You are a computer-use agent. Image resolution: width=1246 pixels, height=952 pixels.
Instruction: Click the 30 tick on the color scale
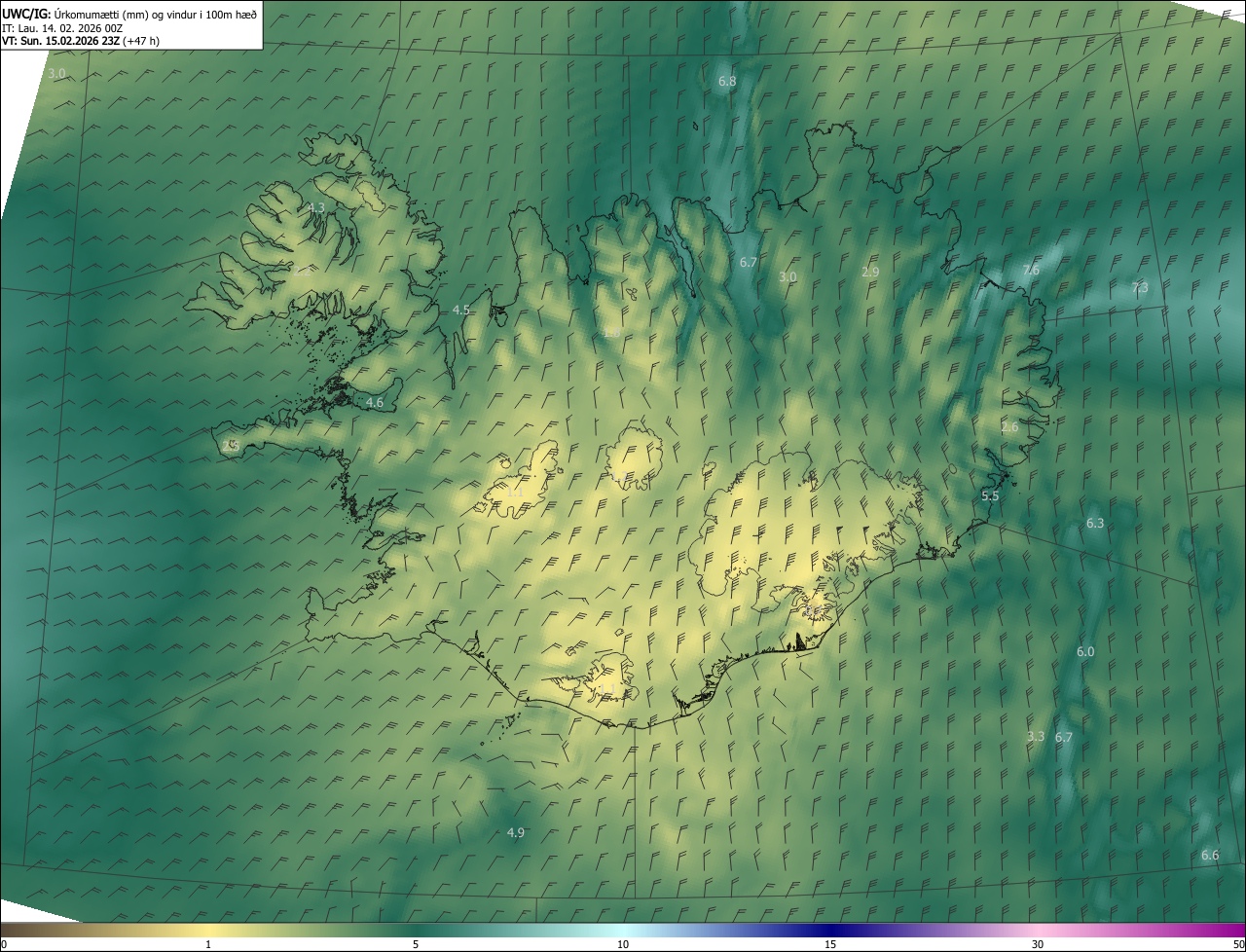(x=1038, y=945)
